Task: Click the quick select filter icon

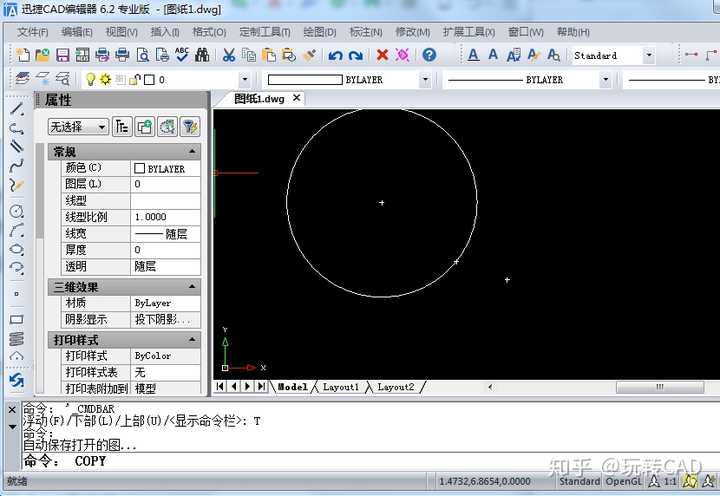Action: tap(190, 126)
